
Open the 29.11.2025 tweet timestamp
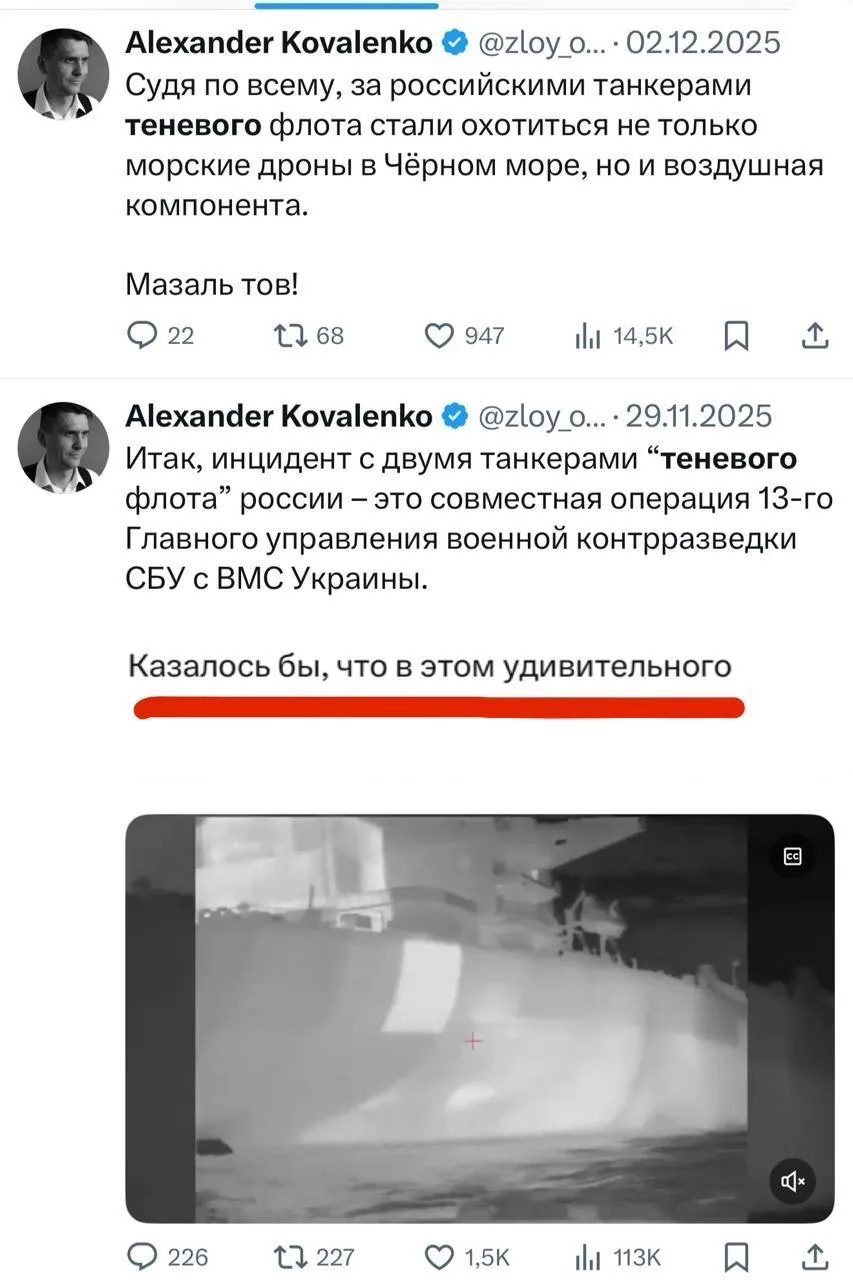click(698, 416)
